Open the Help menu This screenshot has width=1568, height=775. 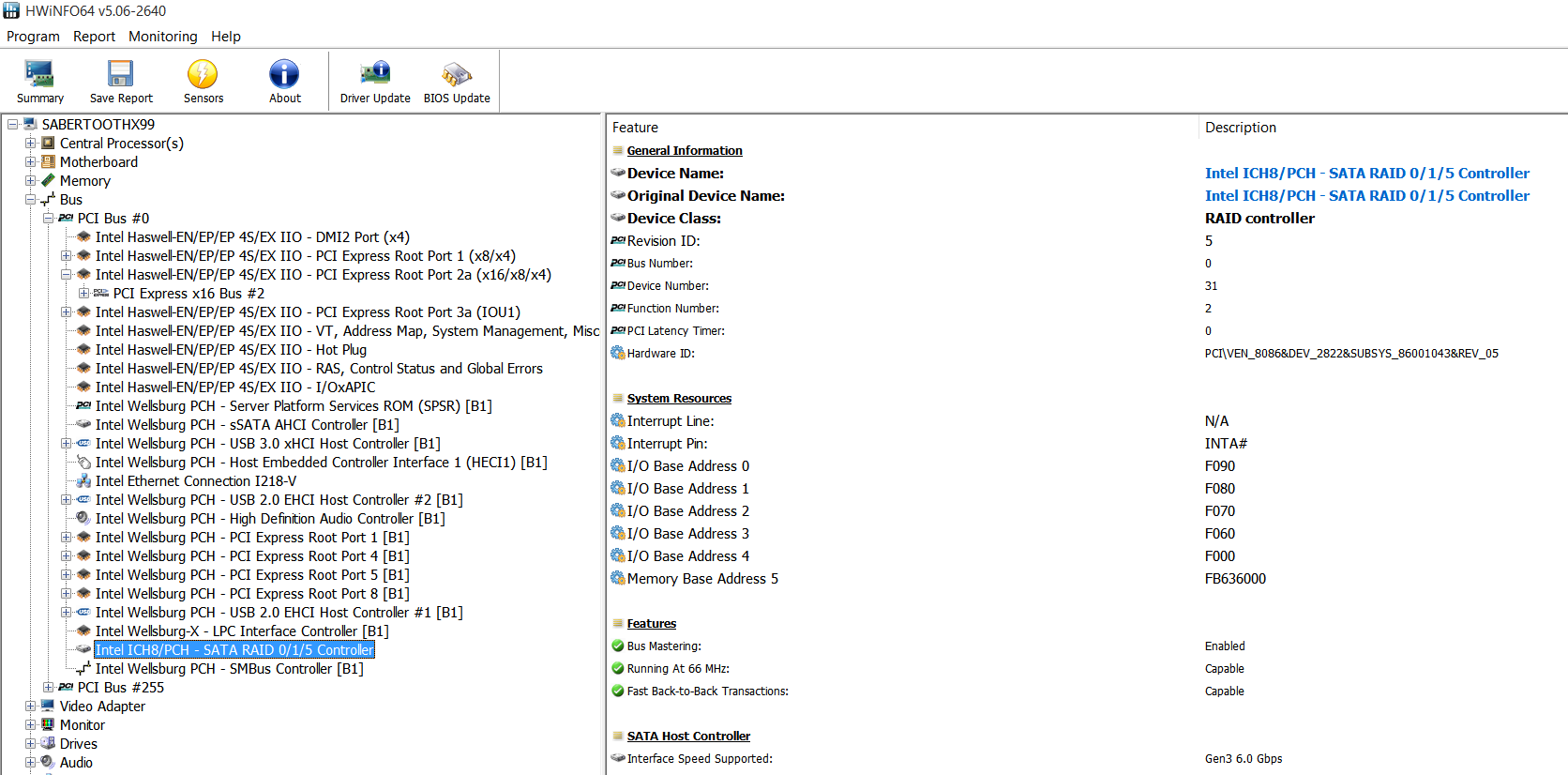226,37
